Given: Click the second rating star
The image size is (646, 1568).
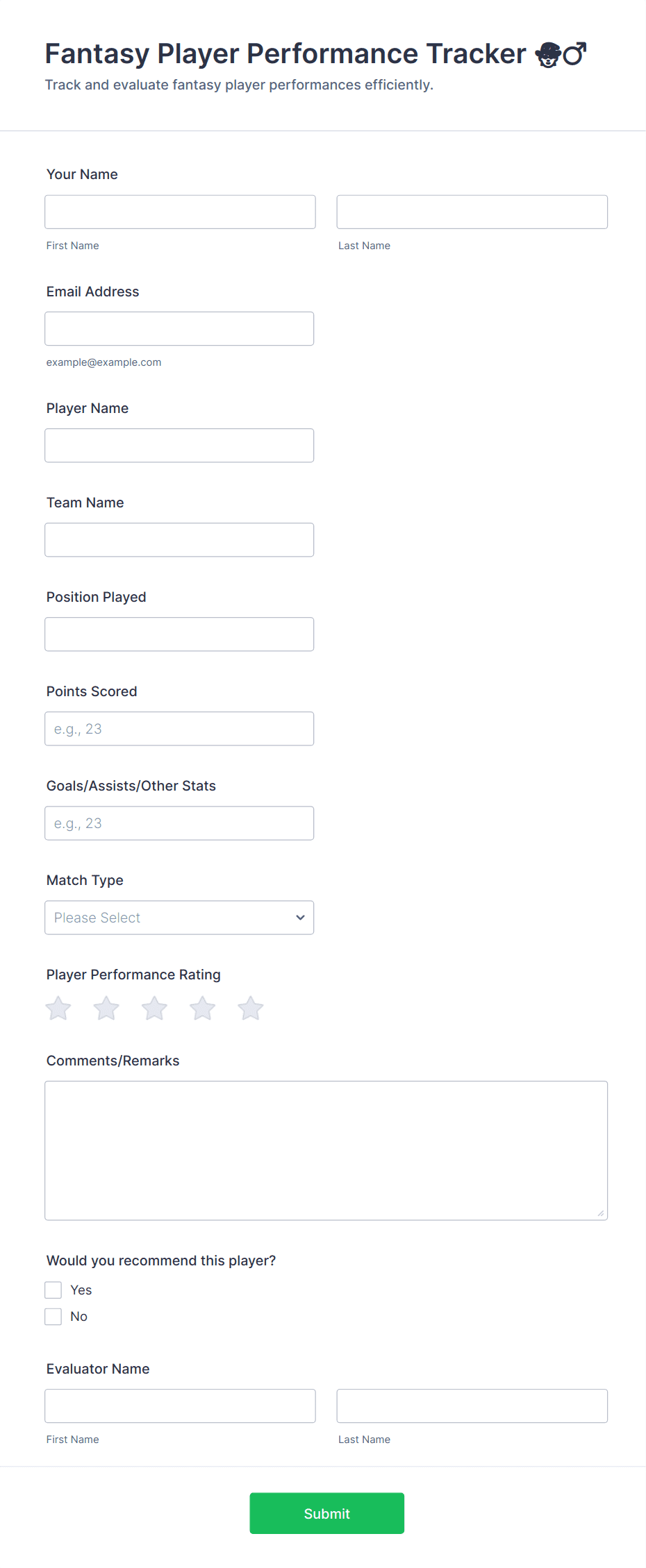Looking at the screenshot, I should coord(106,1009).
